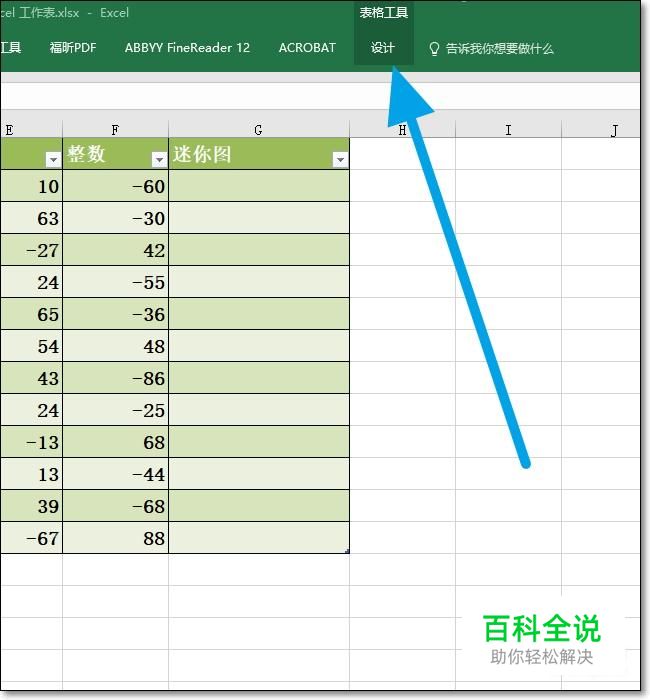Image resolution: width=650 pixels, height=700 pixels.
Task: Select column I header
Action: pyautogui.click(x=508, y=130)
